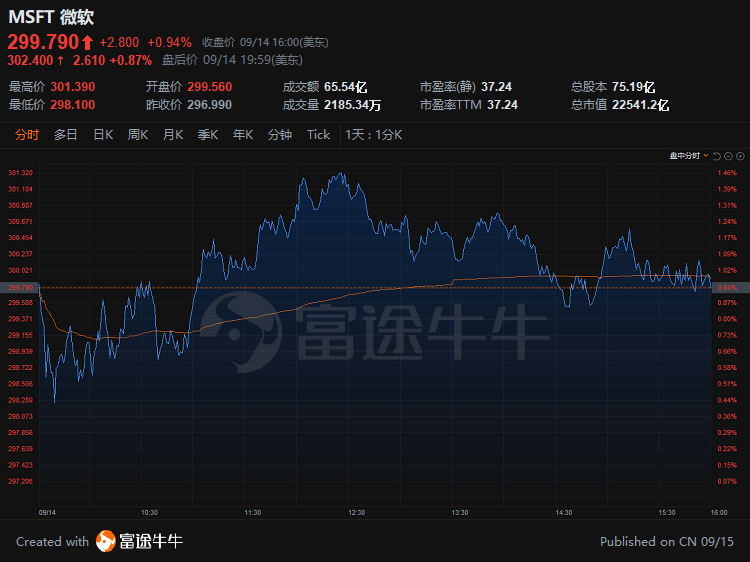The height and width of the screenshot is (562, 750).
Task: Switch to the 多日 chart tab
Action: [x=66, y=135]
